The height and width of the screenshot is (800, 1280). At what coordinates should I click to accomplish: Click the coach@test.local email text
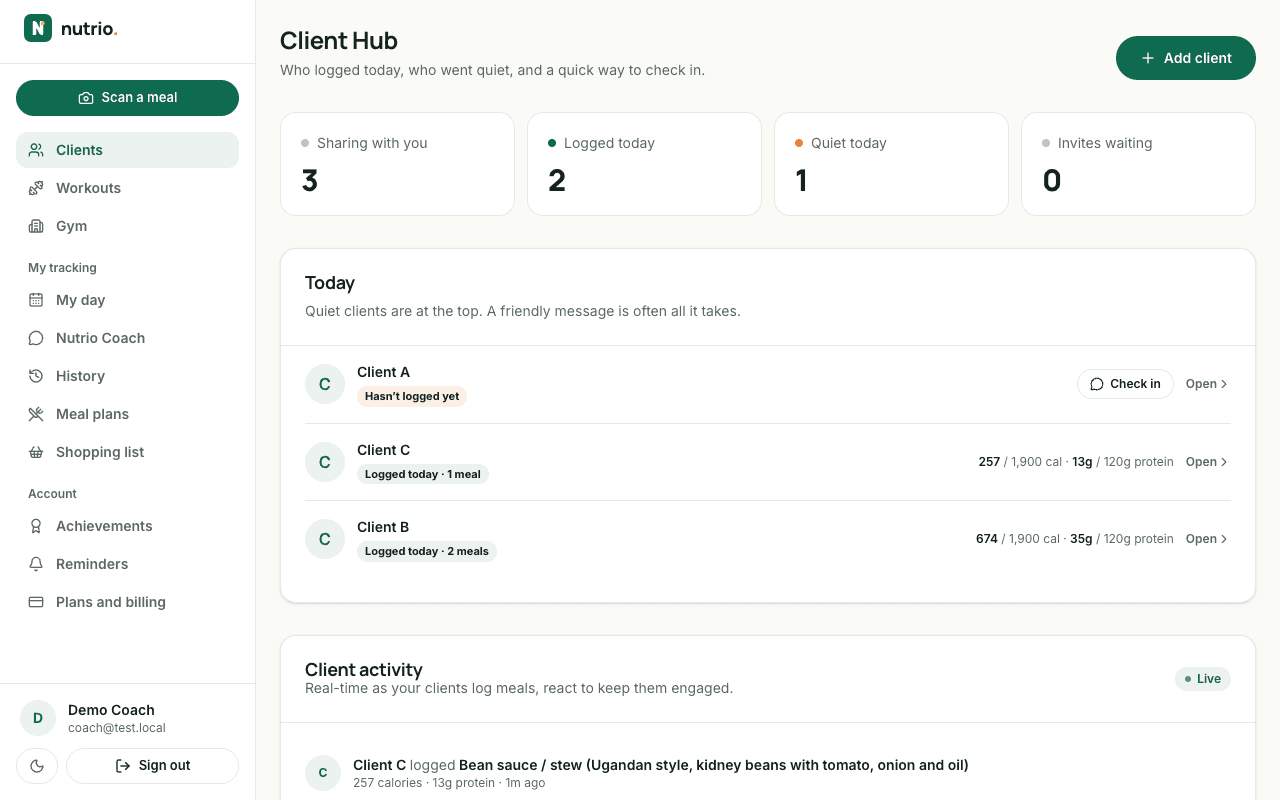pos(117,728)
